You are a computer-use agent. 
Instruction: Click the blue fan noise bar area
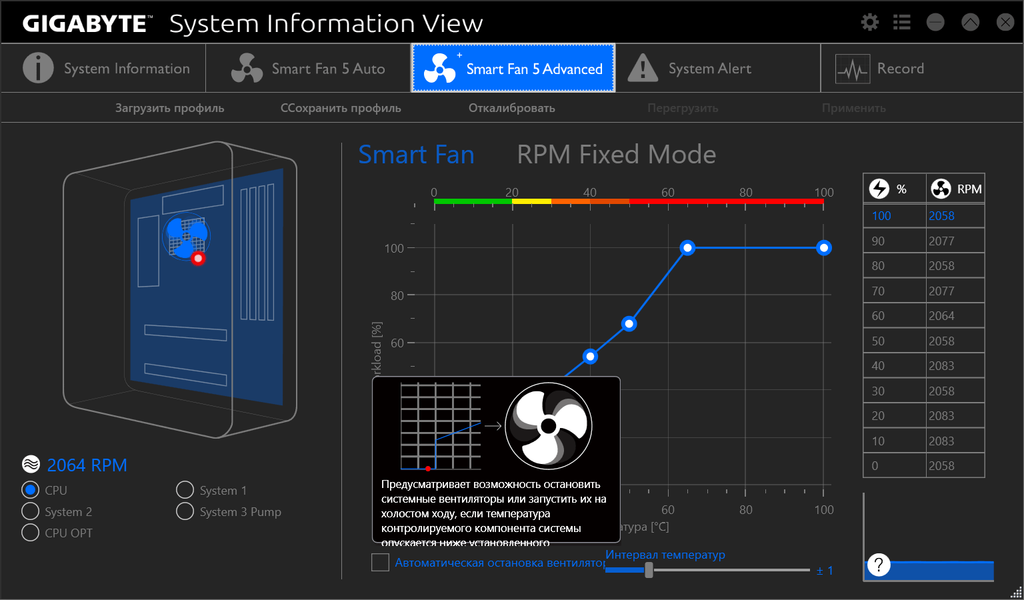pos(929,571)
